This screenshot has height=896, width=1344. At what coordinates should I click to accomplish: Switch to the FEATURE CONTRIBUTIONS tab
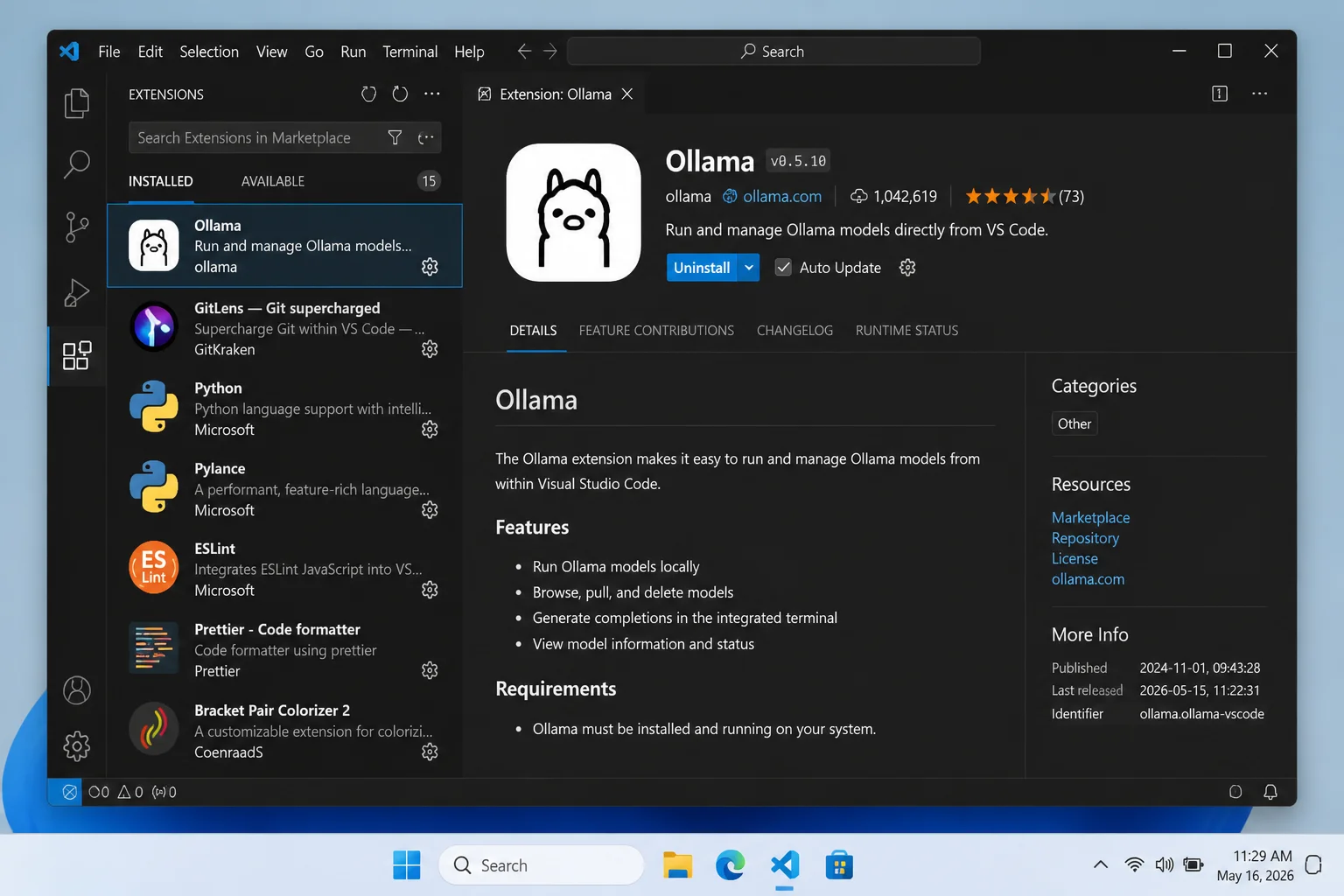[656, 331]
